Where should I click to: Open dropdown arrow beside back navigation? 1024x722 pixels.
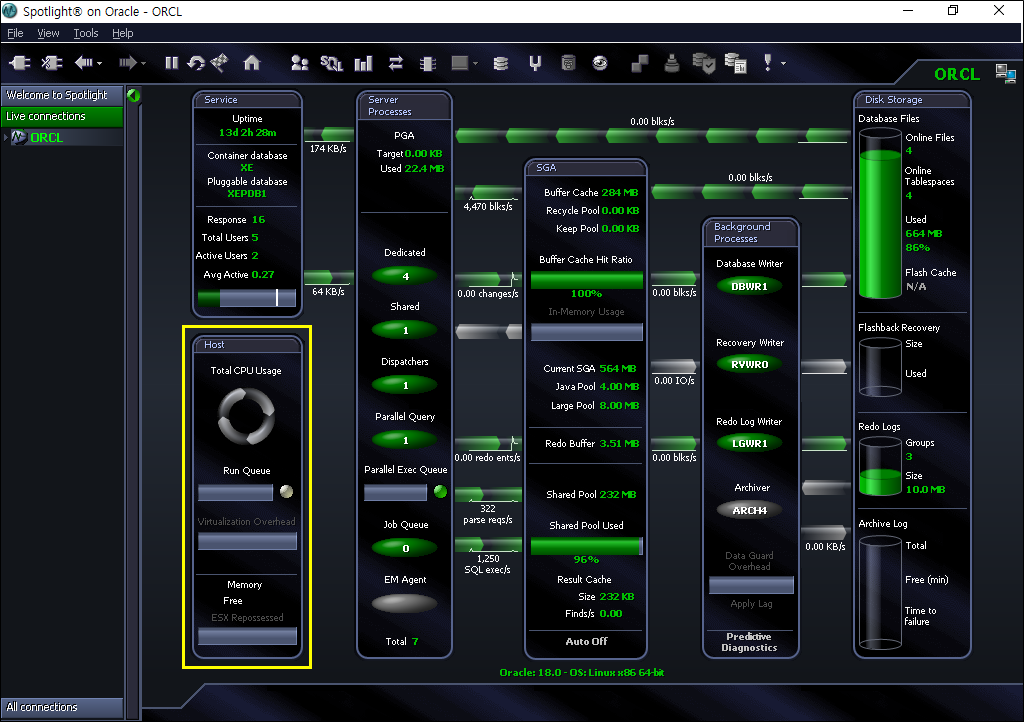[x=100, y=64]
